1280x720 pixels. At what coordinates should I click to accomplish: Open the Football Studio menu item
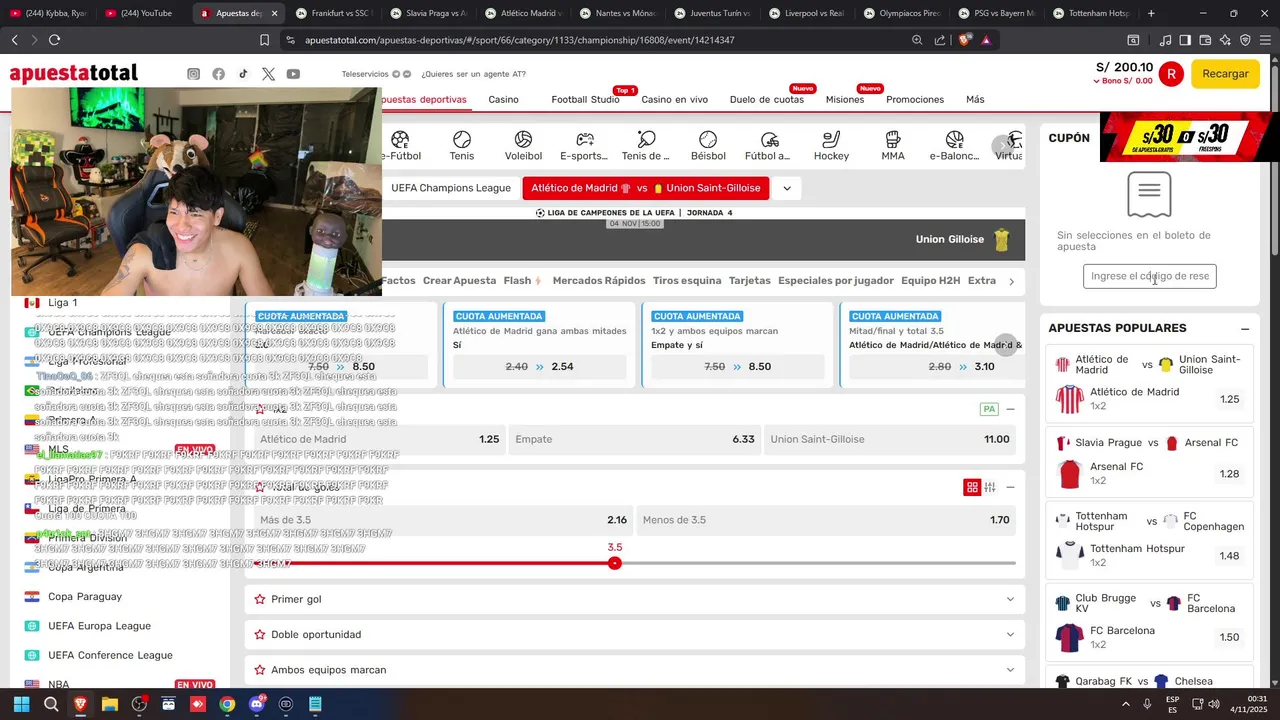(585, 100)
